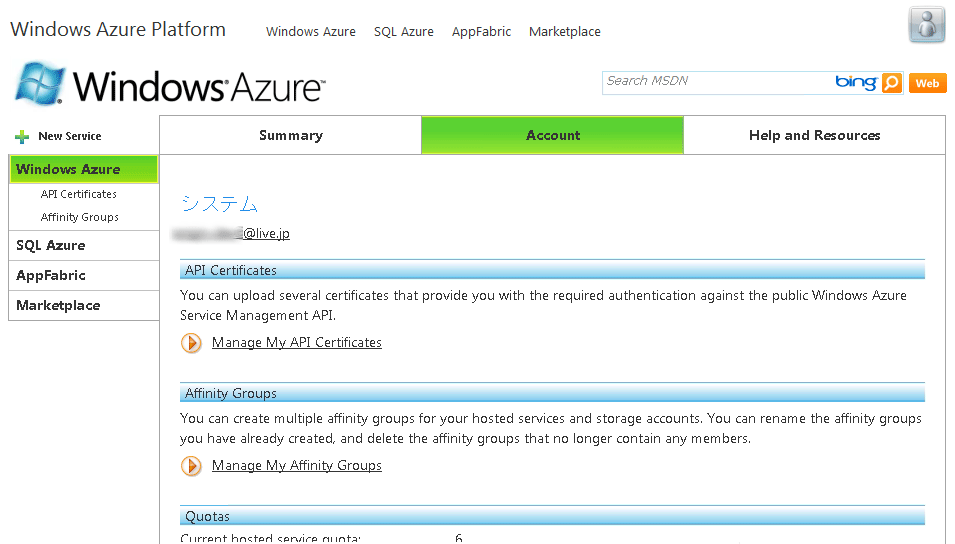Open Marketplace in top navigation
Image resolution: width=955 pixels, height=544 pixels.
point(565,32)
